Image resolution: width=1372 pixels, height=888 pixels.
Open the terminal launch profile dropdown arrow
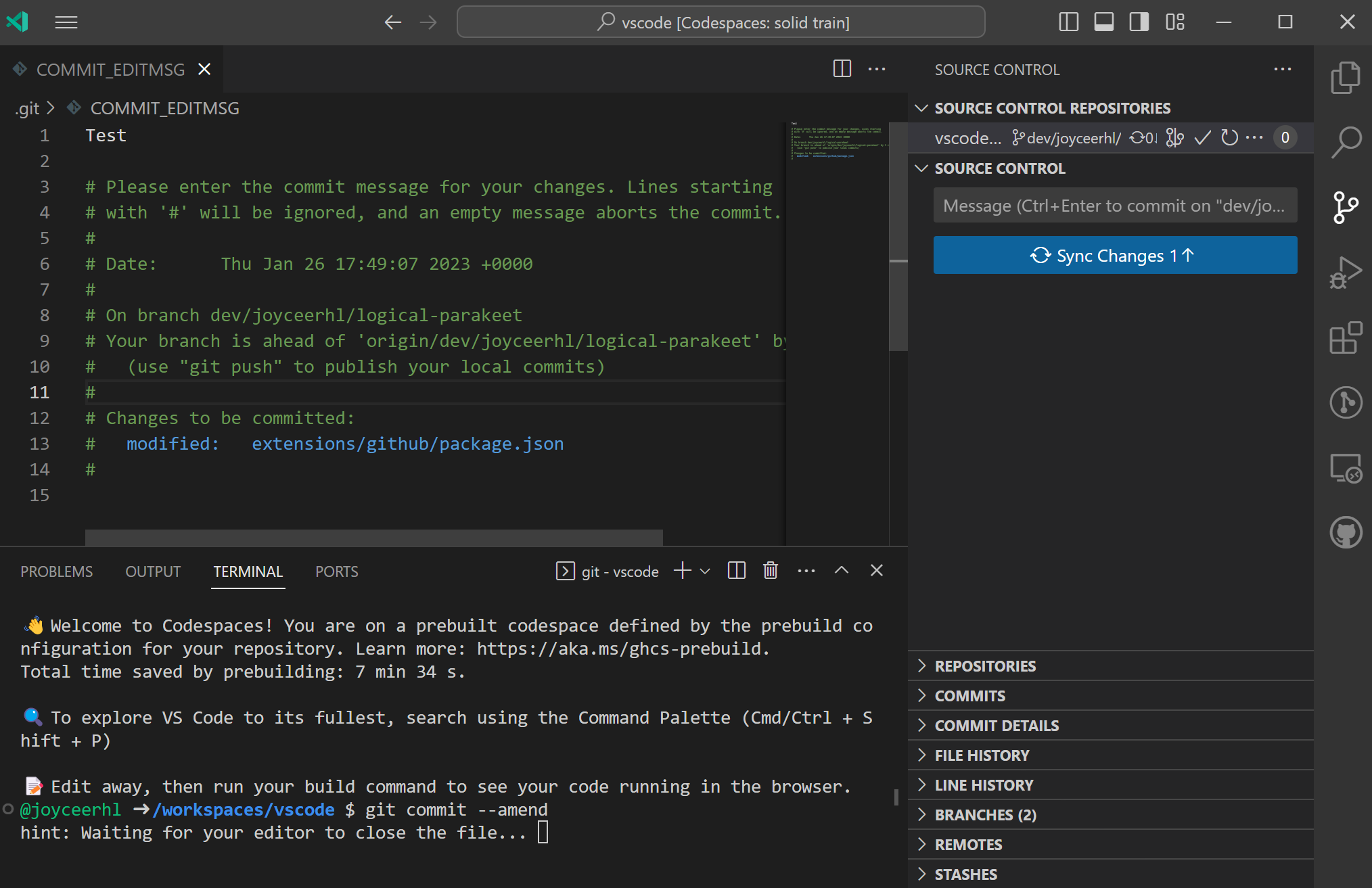point(706,570)
